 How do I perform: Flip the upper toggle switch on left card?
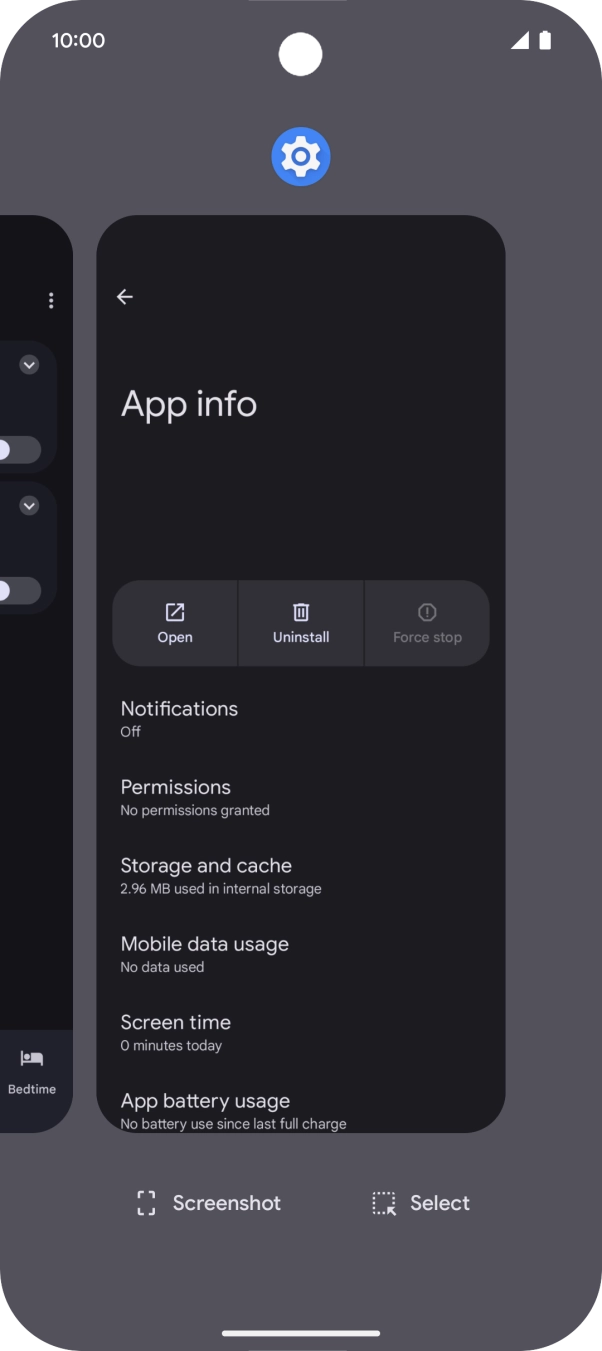point(18,450)
